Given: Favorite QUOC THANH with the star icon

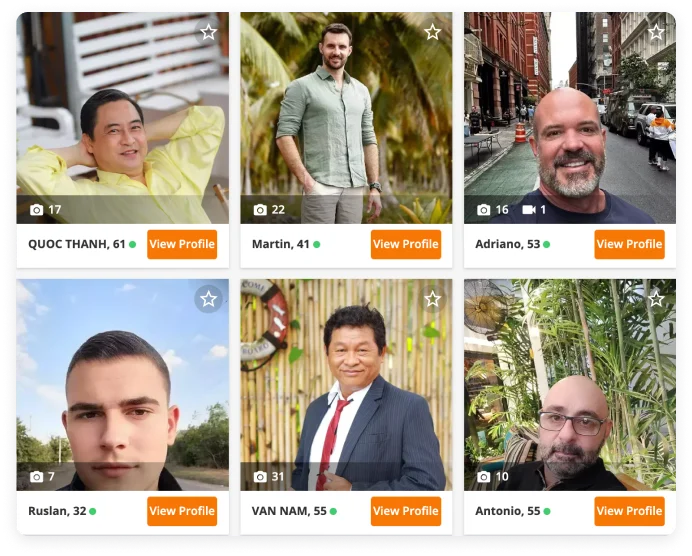Looking at the screenshot, I should coord(208,32).
